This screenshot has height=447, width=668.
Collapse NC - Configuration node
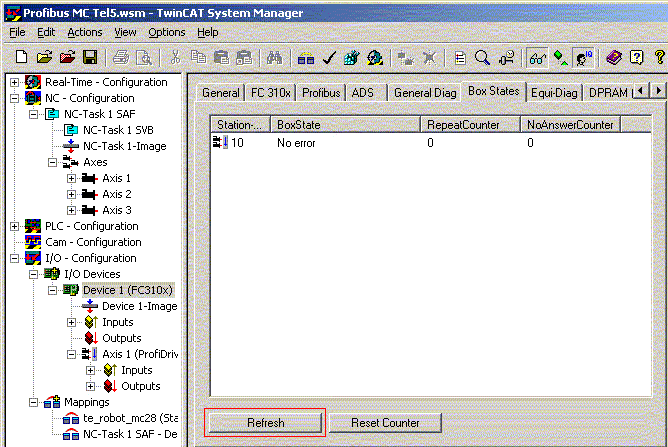14,98
